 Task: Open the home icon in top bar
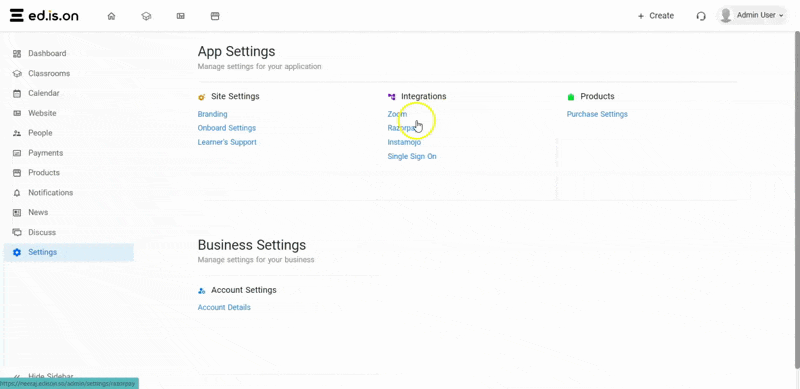tap(111, 16)
